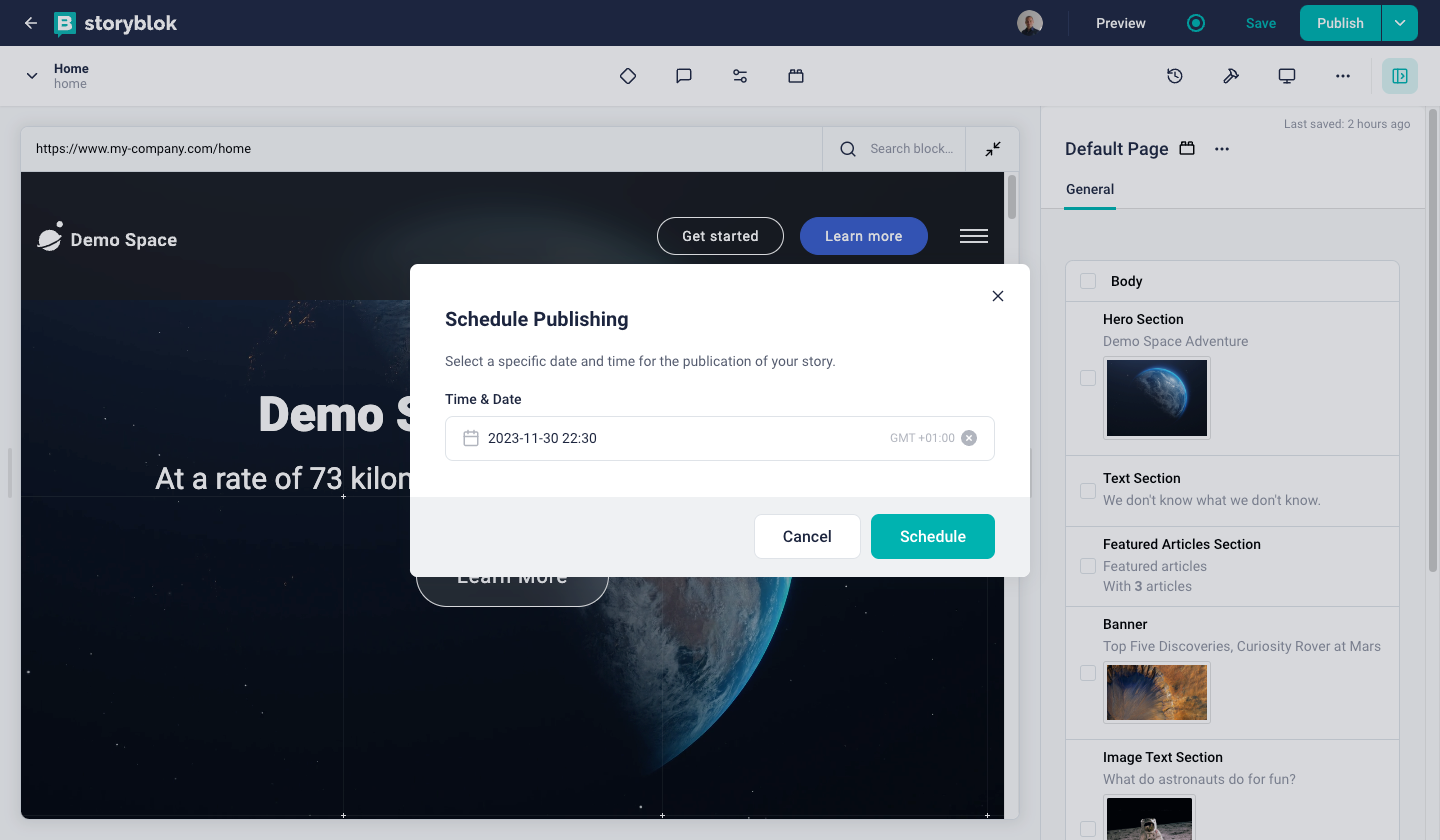
Task: Select the Text Section block title
Action: click(x=1142, y=478)
